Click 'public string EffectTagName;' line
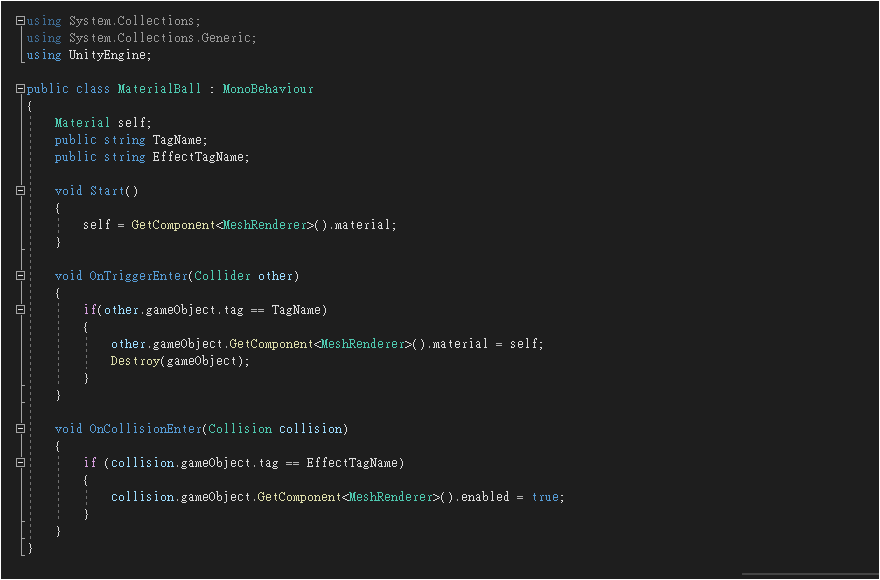 tap(152, 157)
